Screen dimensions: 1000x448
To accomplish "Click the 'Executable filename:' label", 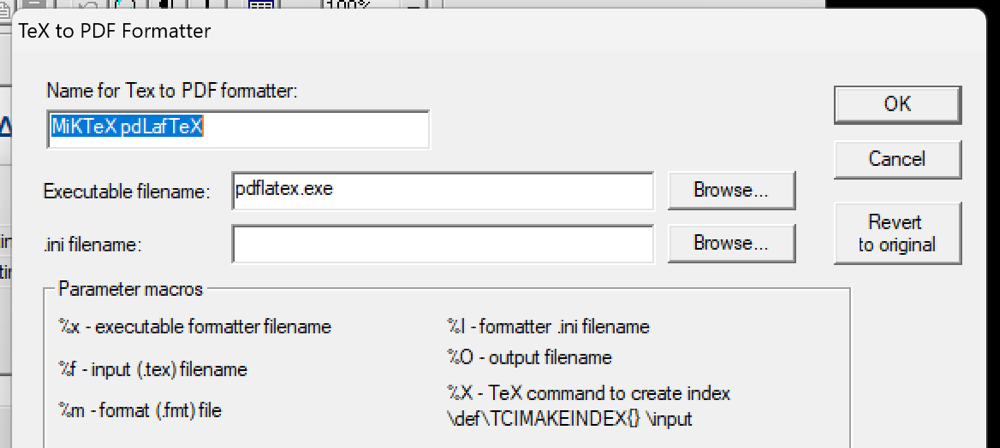I will 127,191.
